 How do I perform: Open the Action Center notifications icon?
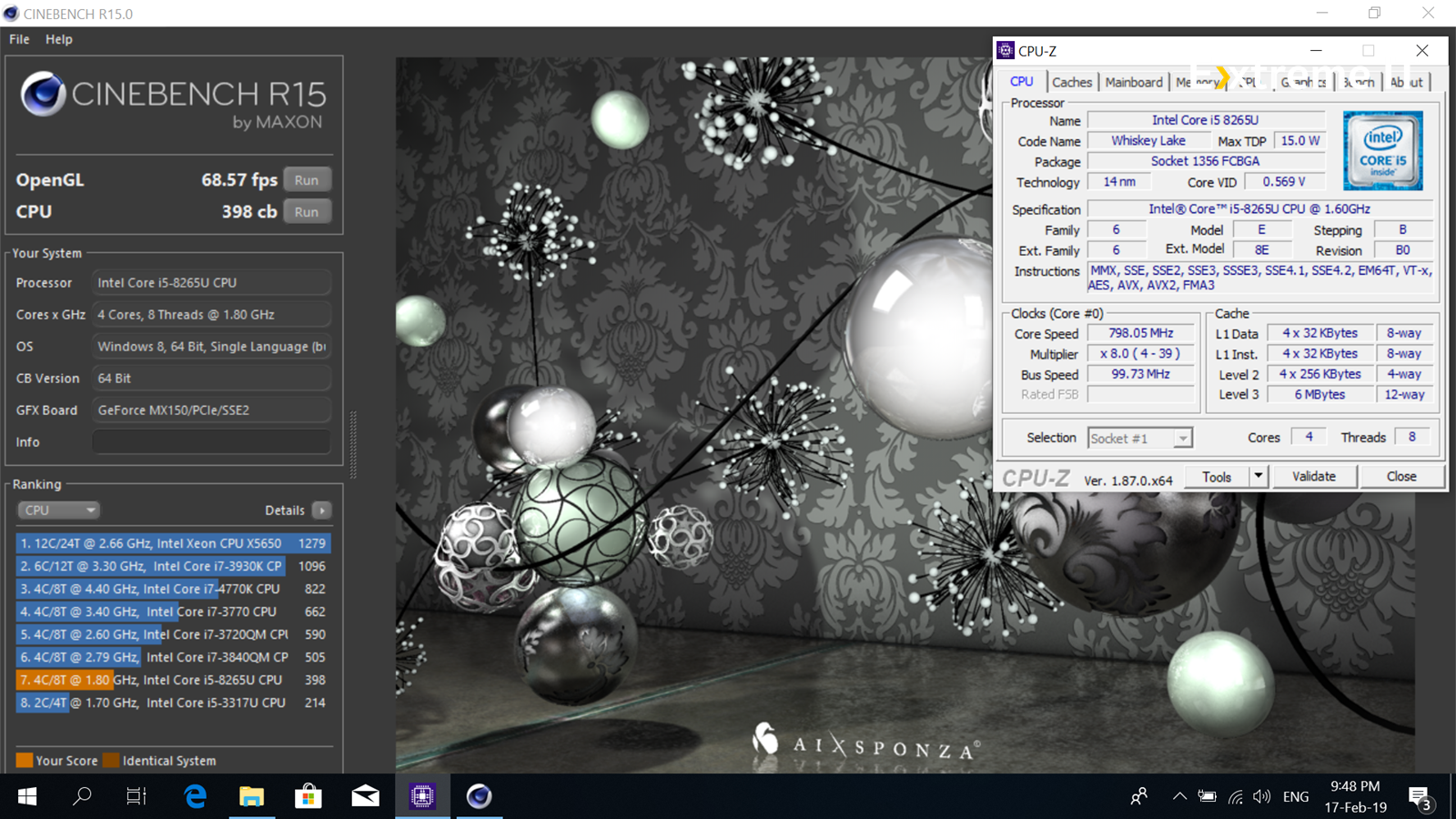tap(1421, 798)
